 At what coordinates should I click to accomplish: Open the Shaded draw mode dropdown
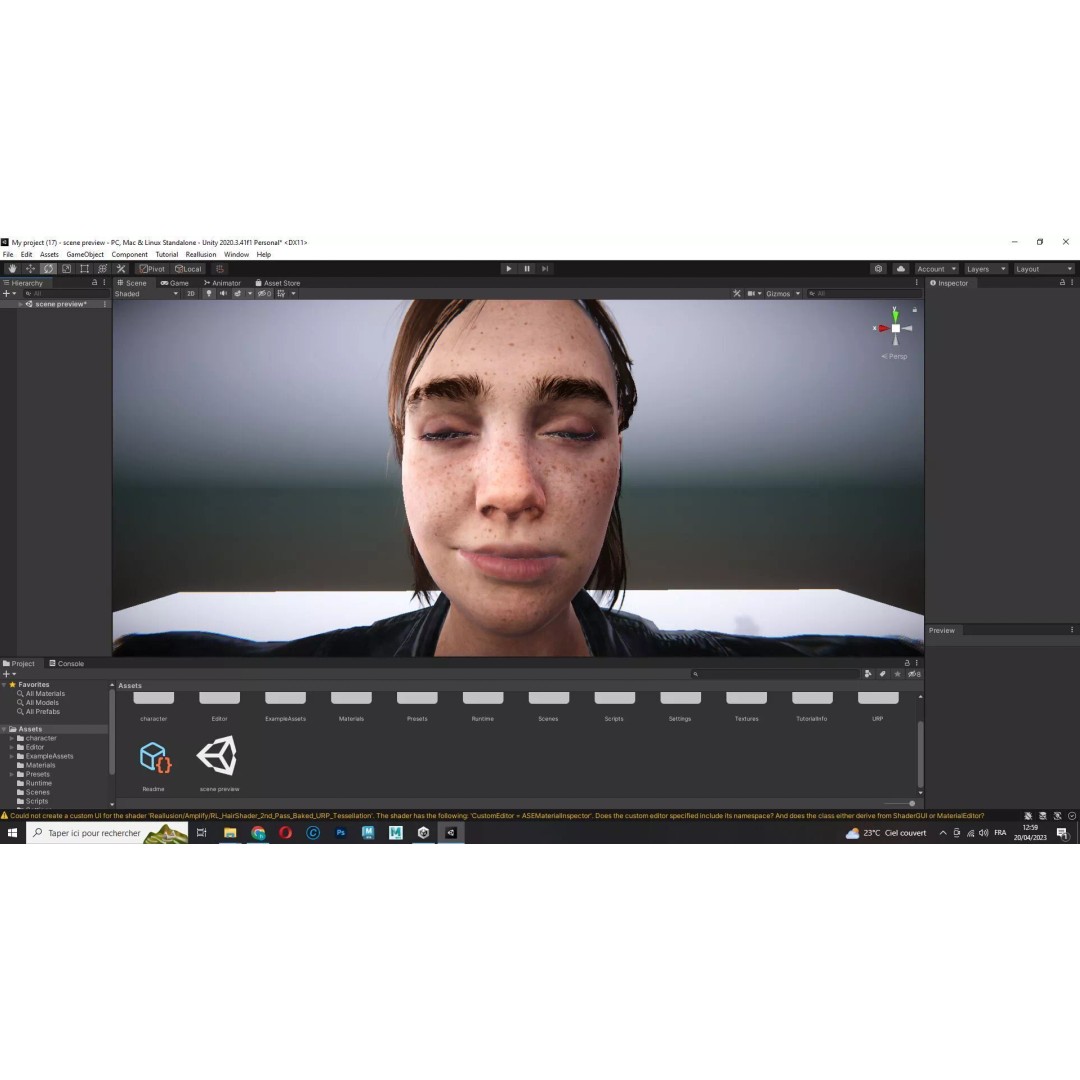[x=147, y=293]
